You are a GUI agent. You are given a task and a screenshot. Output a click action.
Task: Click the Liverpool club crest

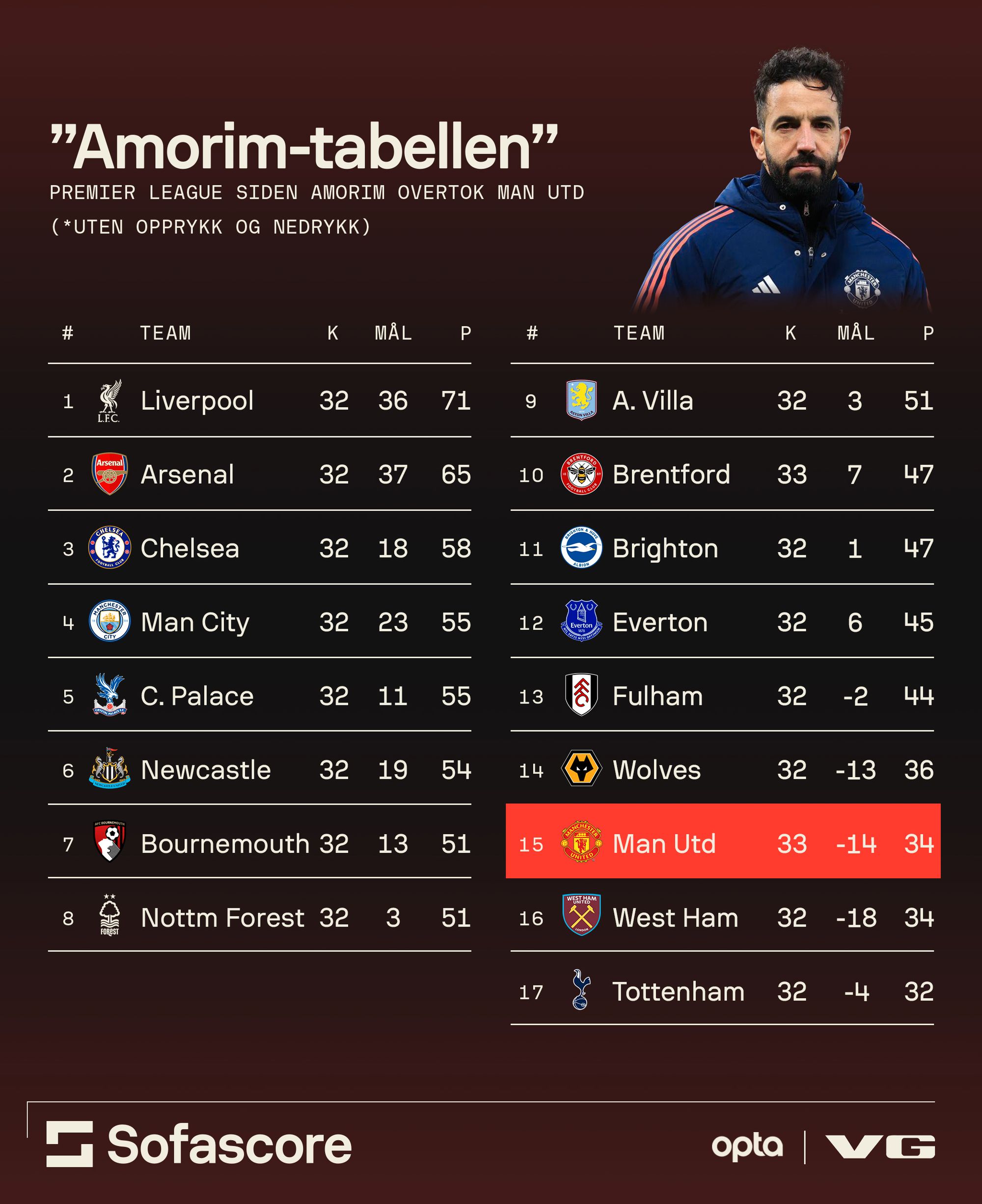109,401
